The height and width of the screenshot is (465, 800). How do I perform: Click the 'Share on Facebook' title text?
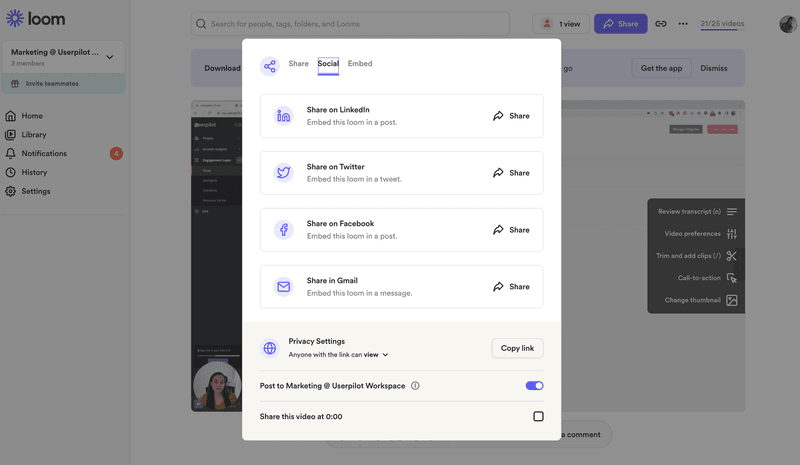[340, 224]
